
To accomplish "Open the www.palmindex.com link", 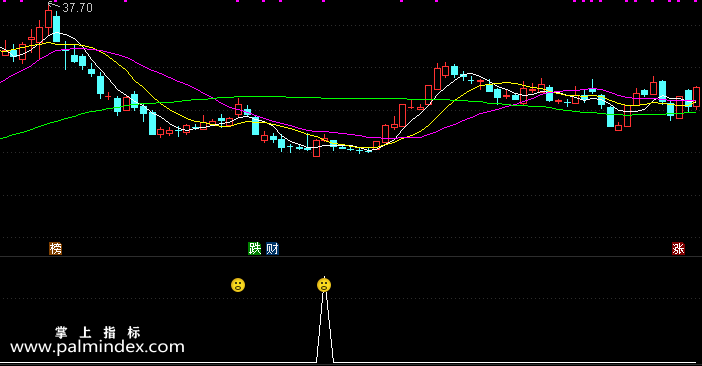I will click(x=97, y=347).
